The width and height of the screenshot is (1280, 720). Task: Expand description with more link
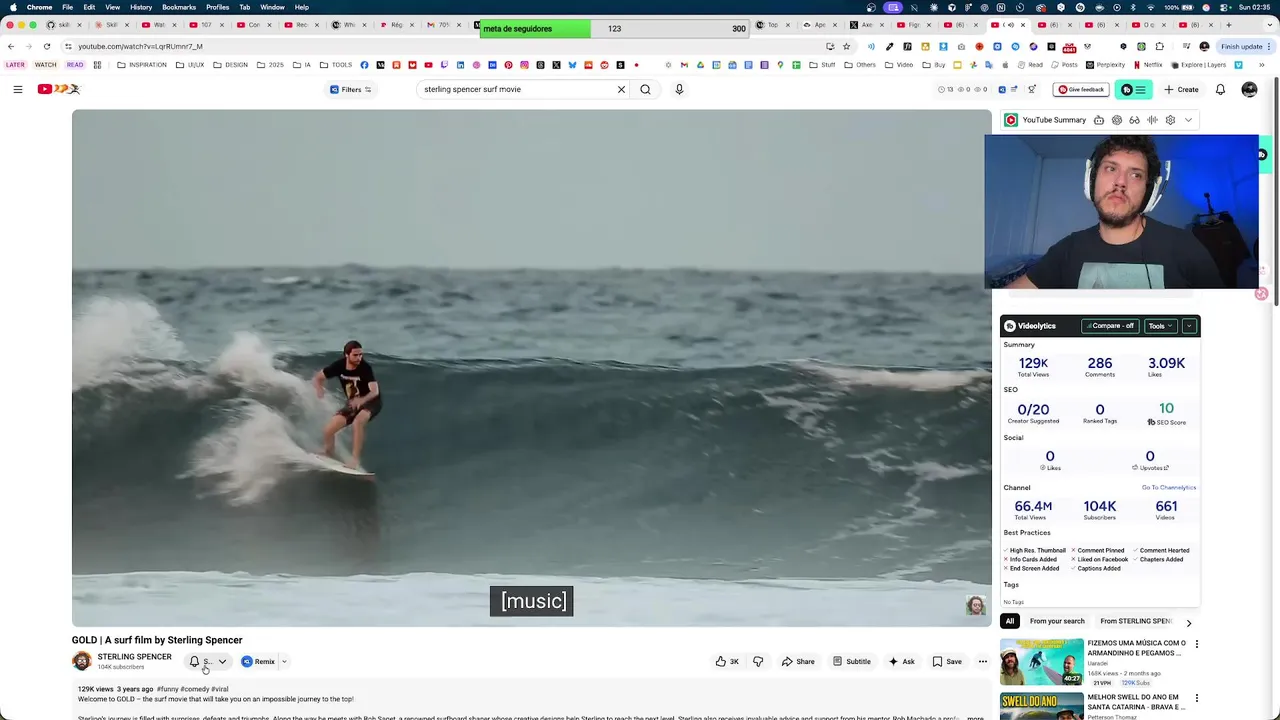(975, 718)
